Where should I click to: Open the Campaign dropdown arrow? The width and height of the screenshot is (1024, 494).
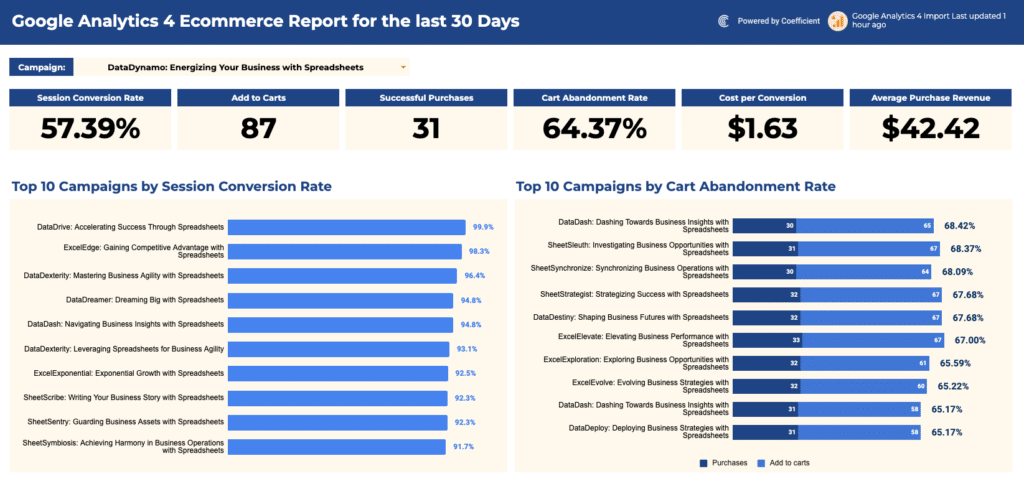[x=403, y=67]
